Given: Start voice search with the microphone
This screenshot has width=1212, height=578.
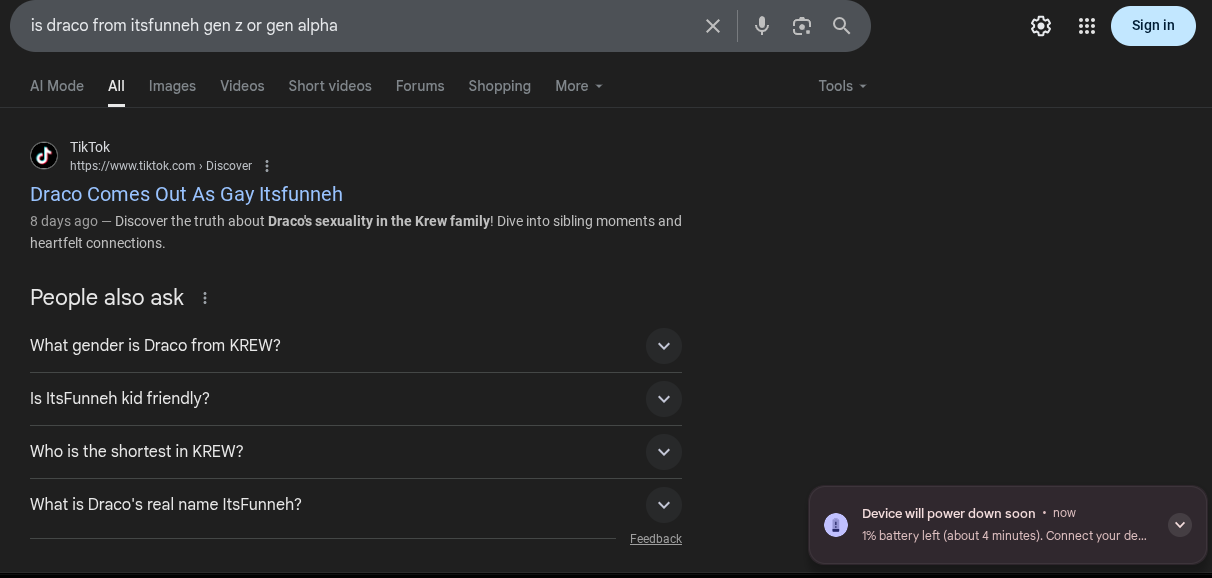Looking at the screenshot, I should coord(762,26).
